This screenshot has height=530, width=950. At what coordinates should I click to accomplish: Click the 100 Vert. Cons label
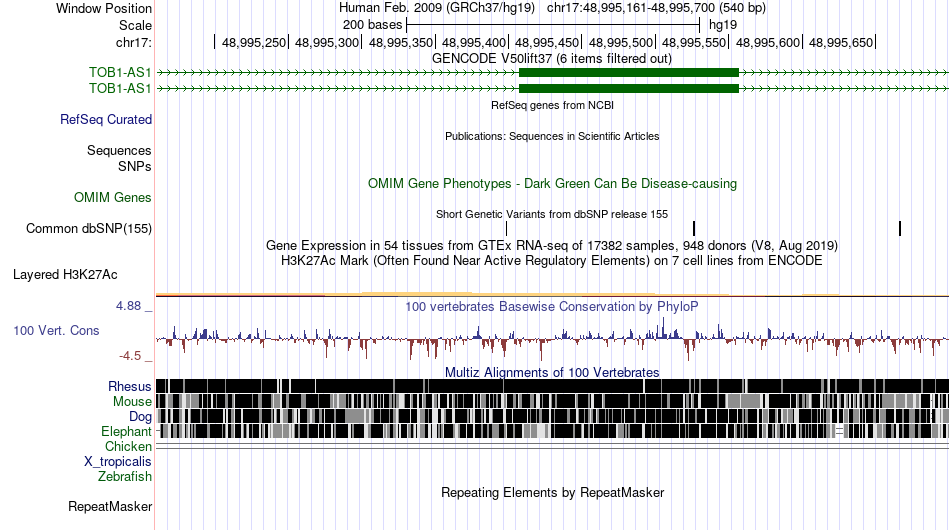click(56, 331)
